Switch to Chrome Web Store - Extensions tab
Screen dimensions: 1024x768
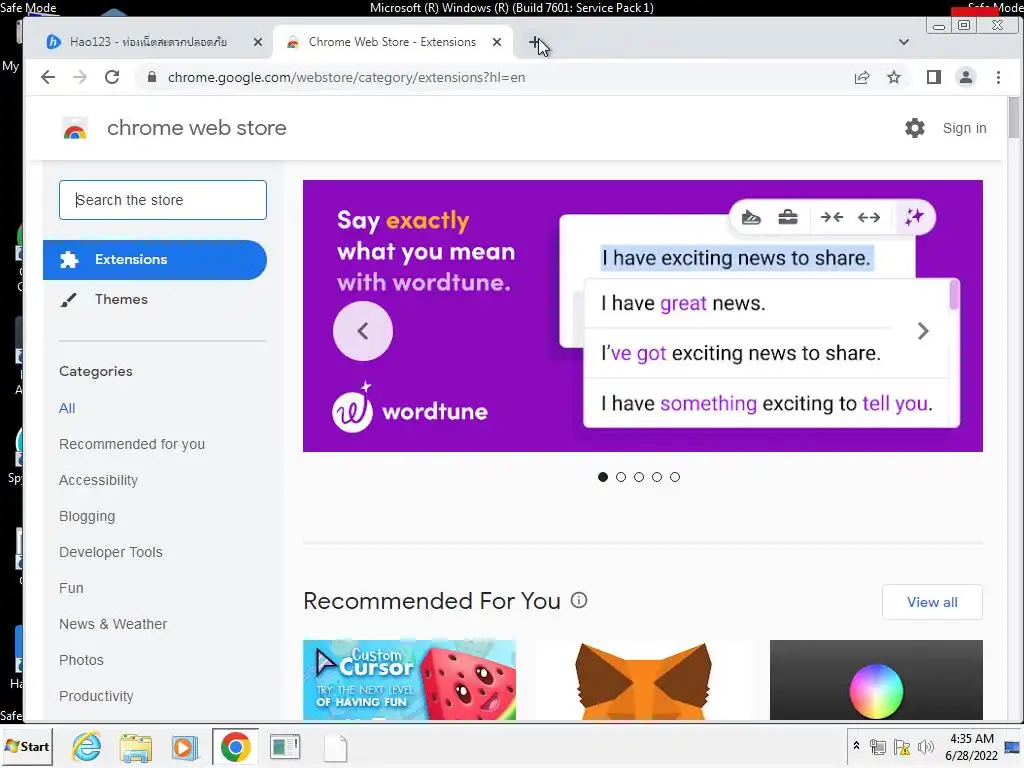point(392,42)
